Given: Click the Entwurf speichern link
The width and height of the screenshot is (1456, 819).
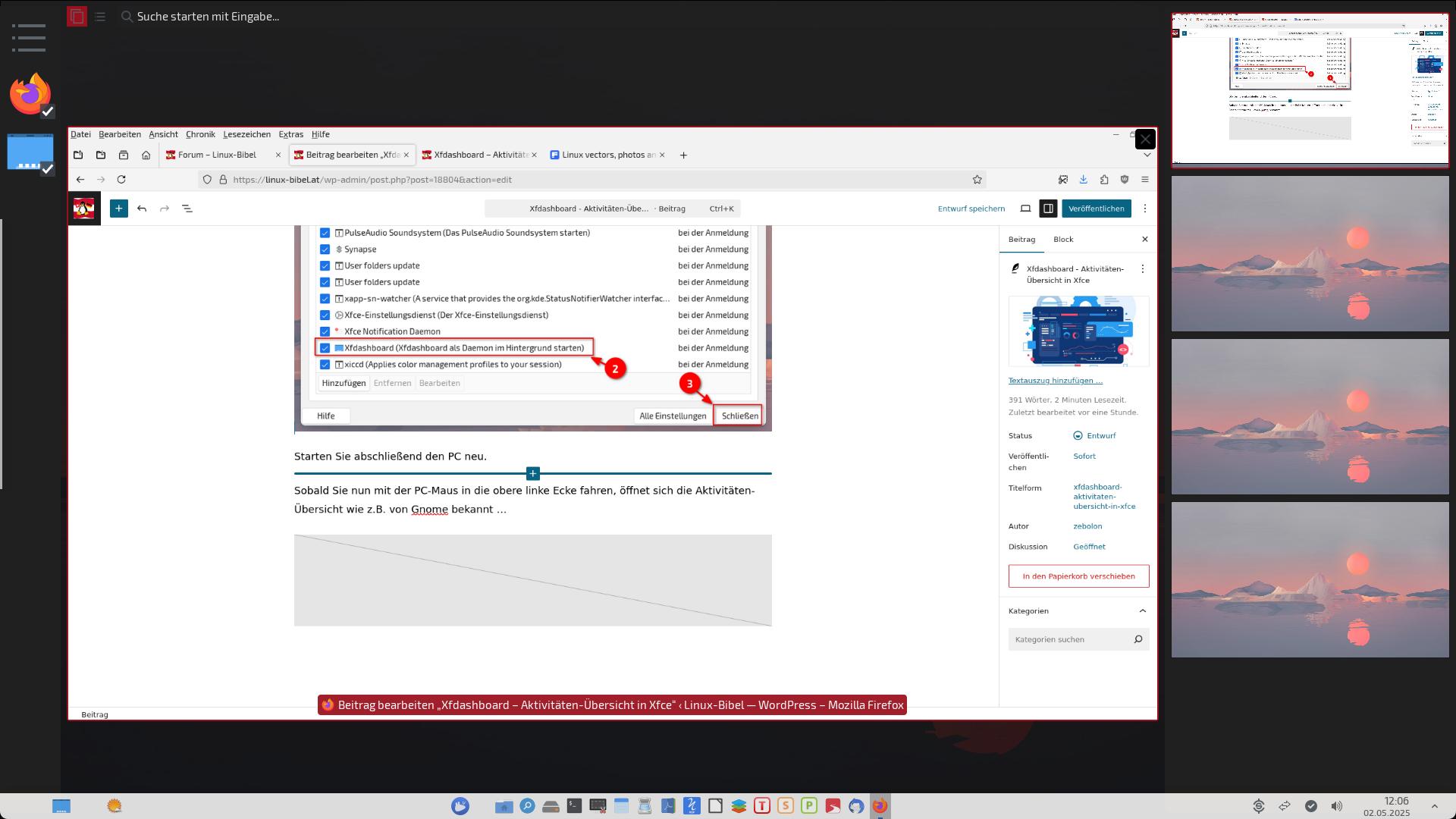Looking at the screenshot, I should 971,209.
